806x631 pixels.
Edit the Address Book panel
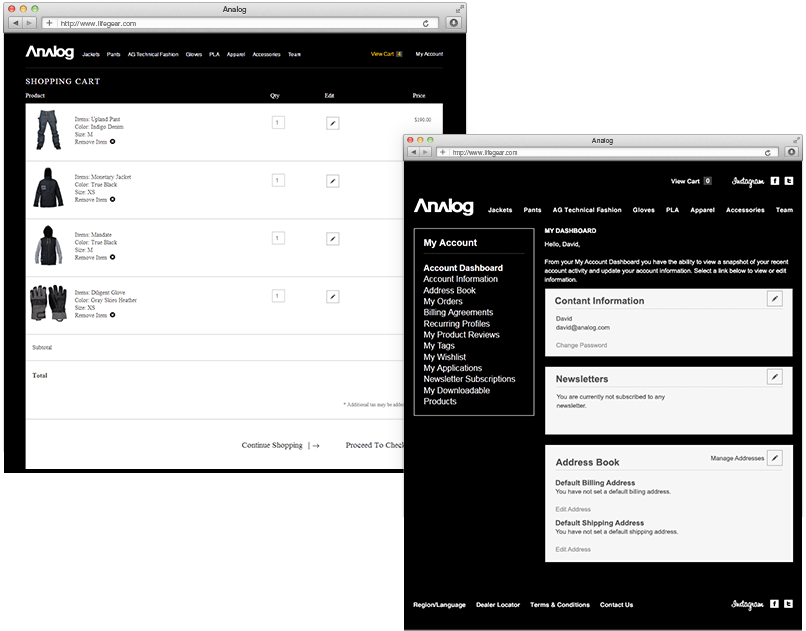775,458
